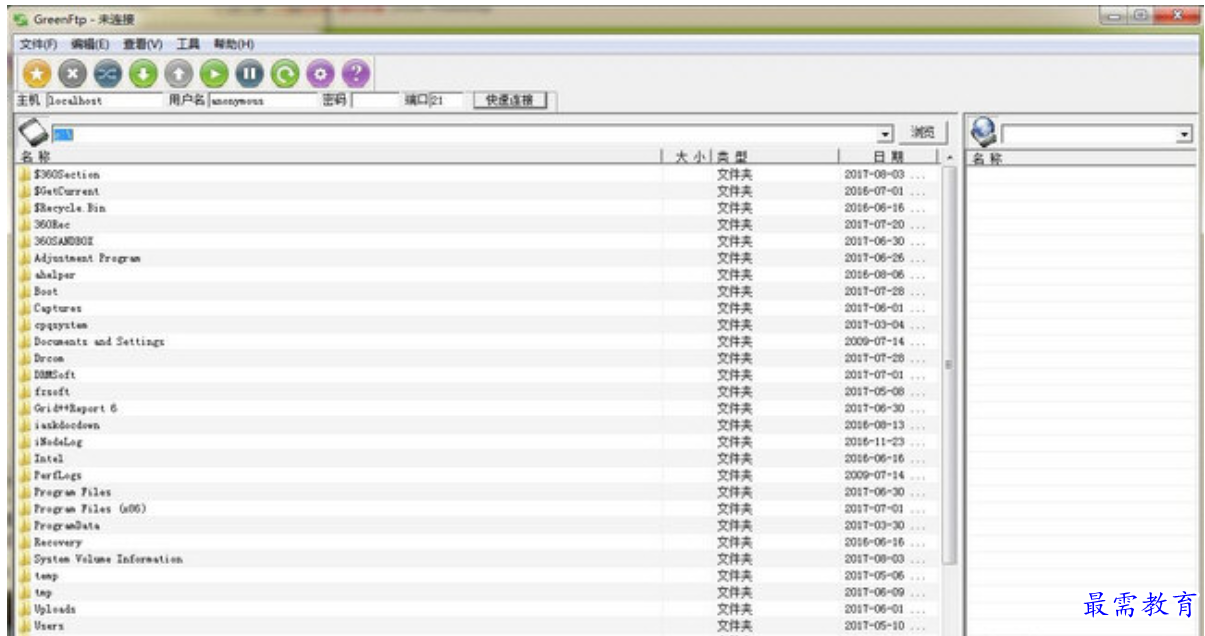Viewport: 1205px width, 636px height.
Task: Click the folder icon beside Captures
Action: click(x=25, y=308)
